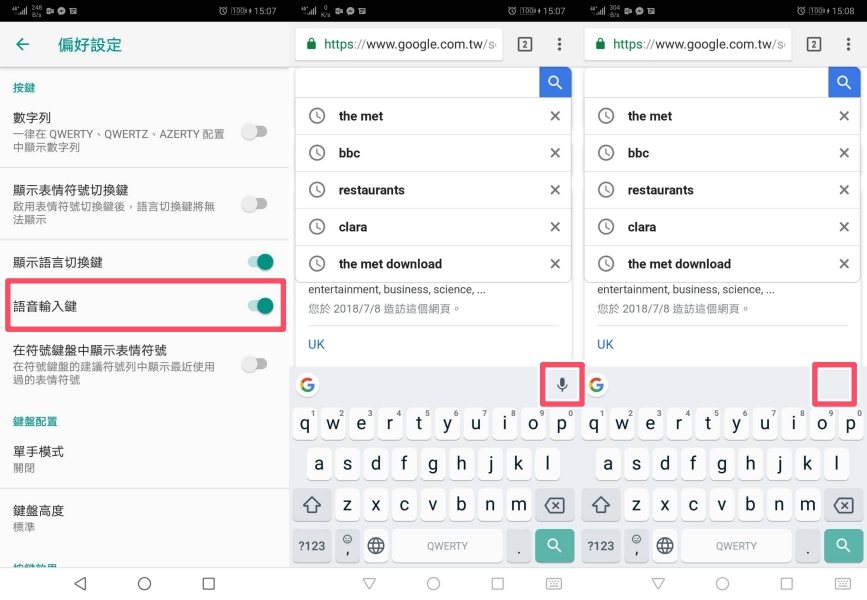Tap the UK link in search results

(315, 343)
